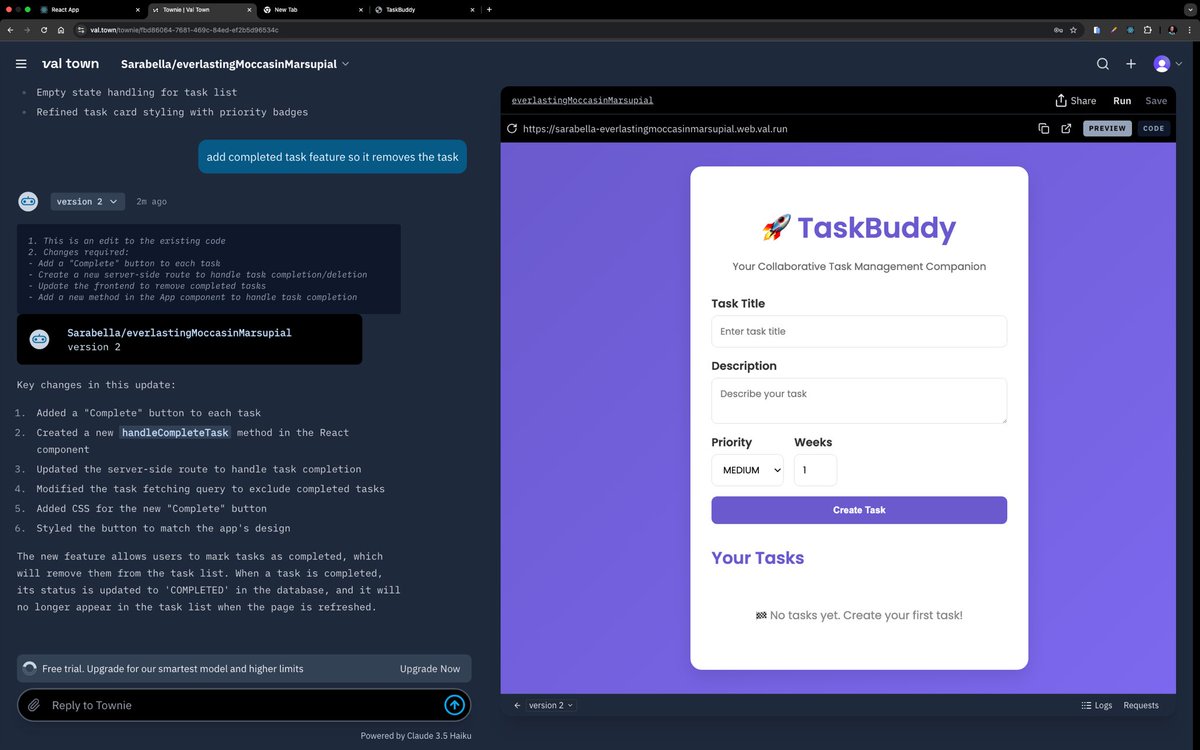The height and width of the screenshot is (750, 1200).
Task: Click the Create Task button
Action: point(859,510)
